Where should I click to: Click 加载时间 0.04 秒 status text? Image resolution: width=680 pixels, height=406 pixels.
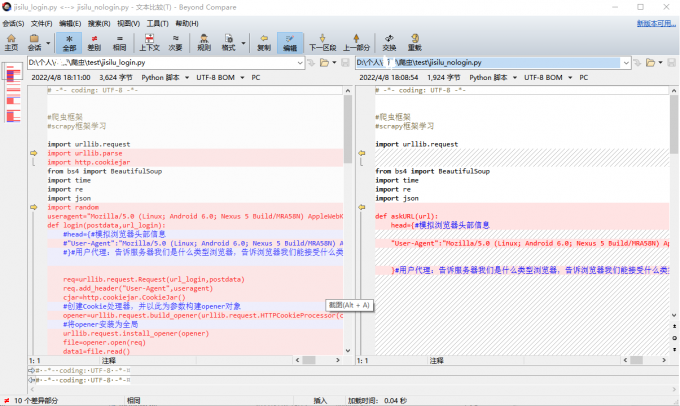tap(377, 400)
